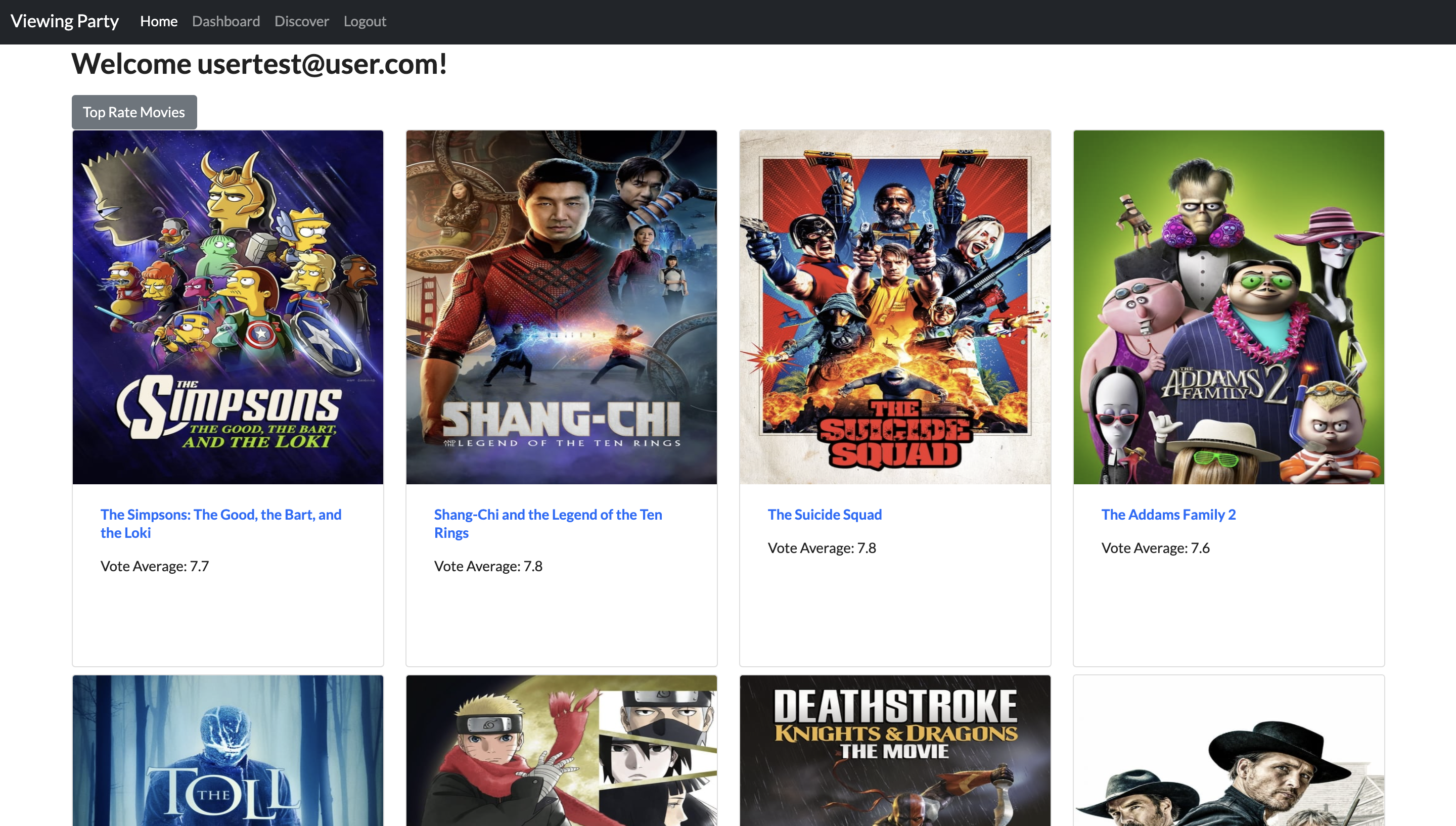Open The Suicide Squad title link
1456x826 pixels.
824,515
